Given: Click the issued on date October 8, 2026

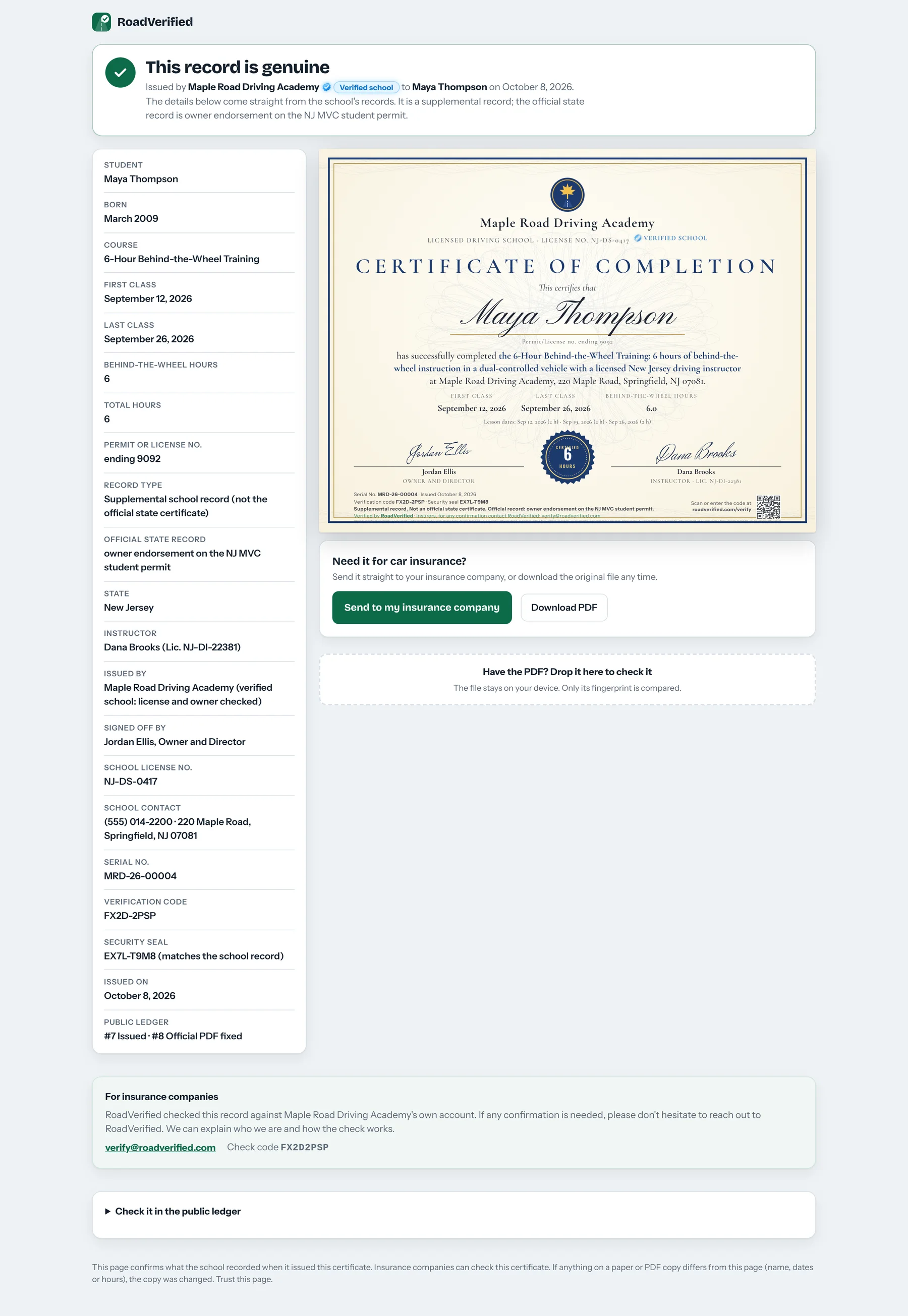Looking at the screenshot, I should click(x=140, y=996).
